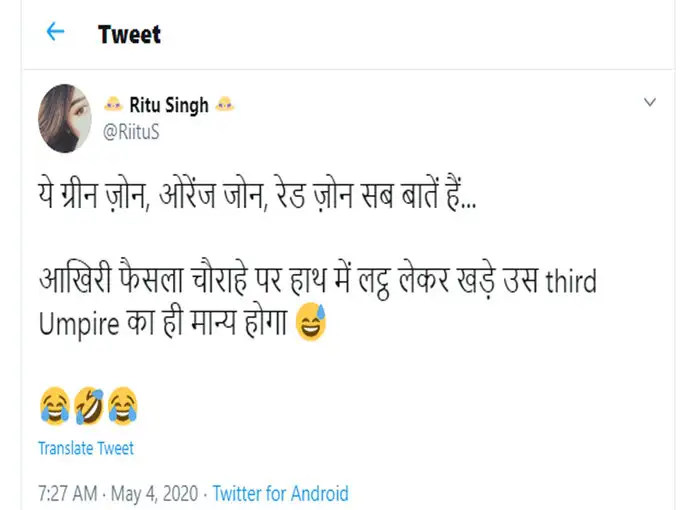Click the tilted rolling-laughing emoji in the middle

(x=88, y=406)
